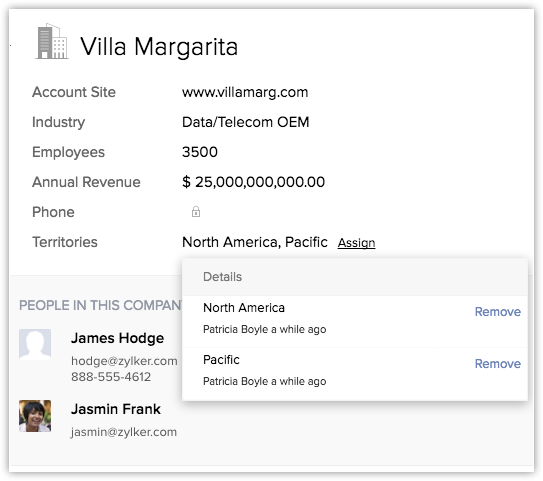Click the Villa Margarita account title
The width and height of the screenshot is (543, 481).
(159, 46)
